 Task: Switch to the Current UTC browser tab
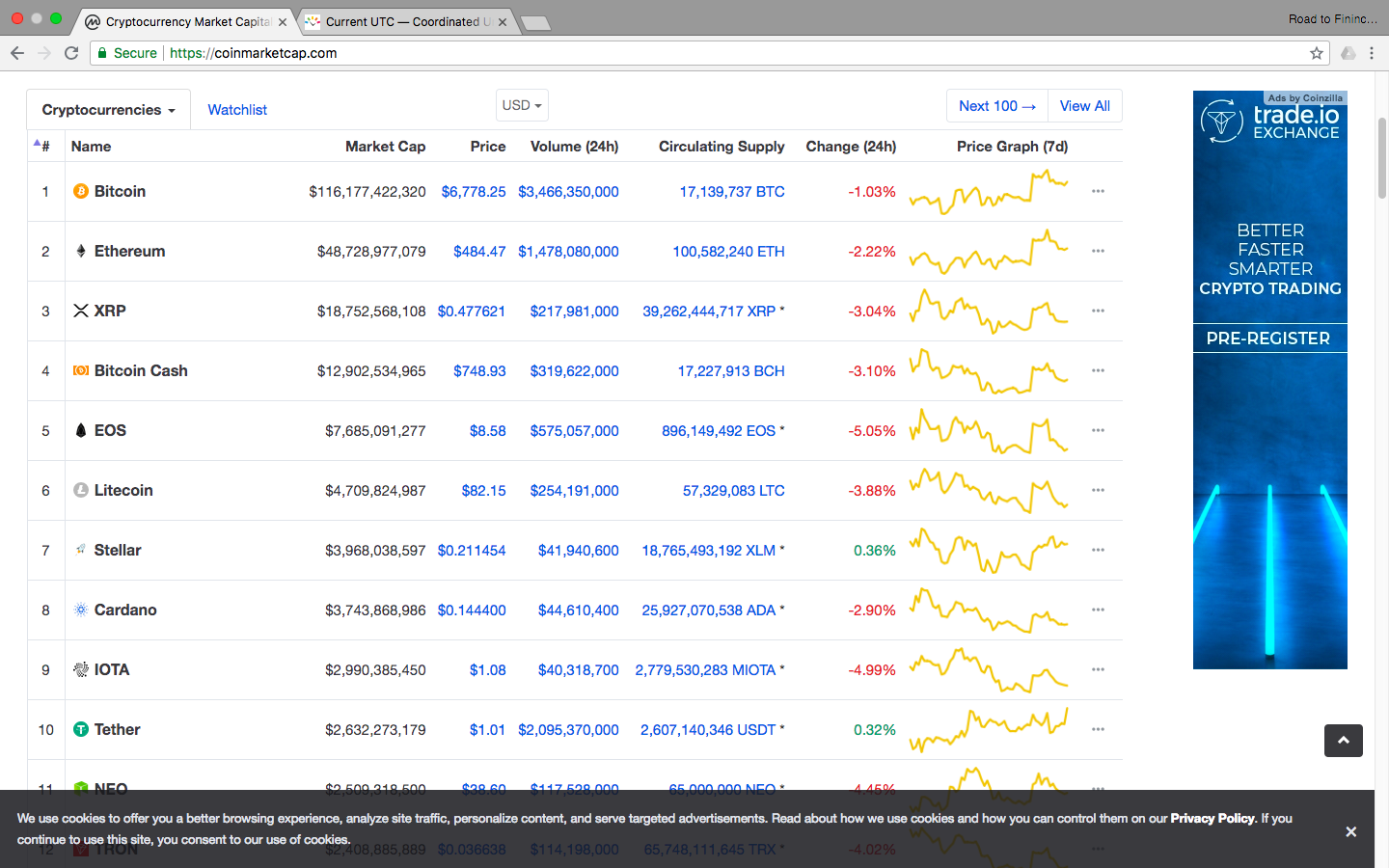pos(407,21)
